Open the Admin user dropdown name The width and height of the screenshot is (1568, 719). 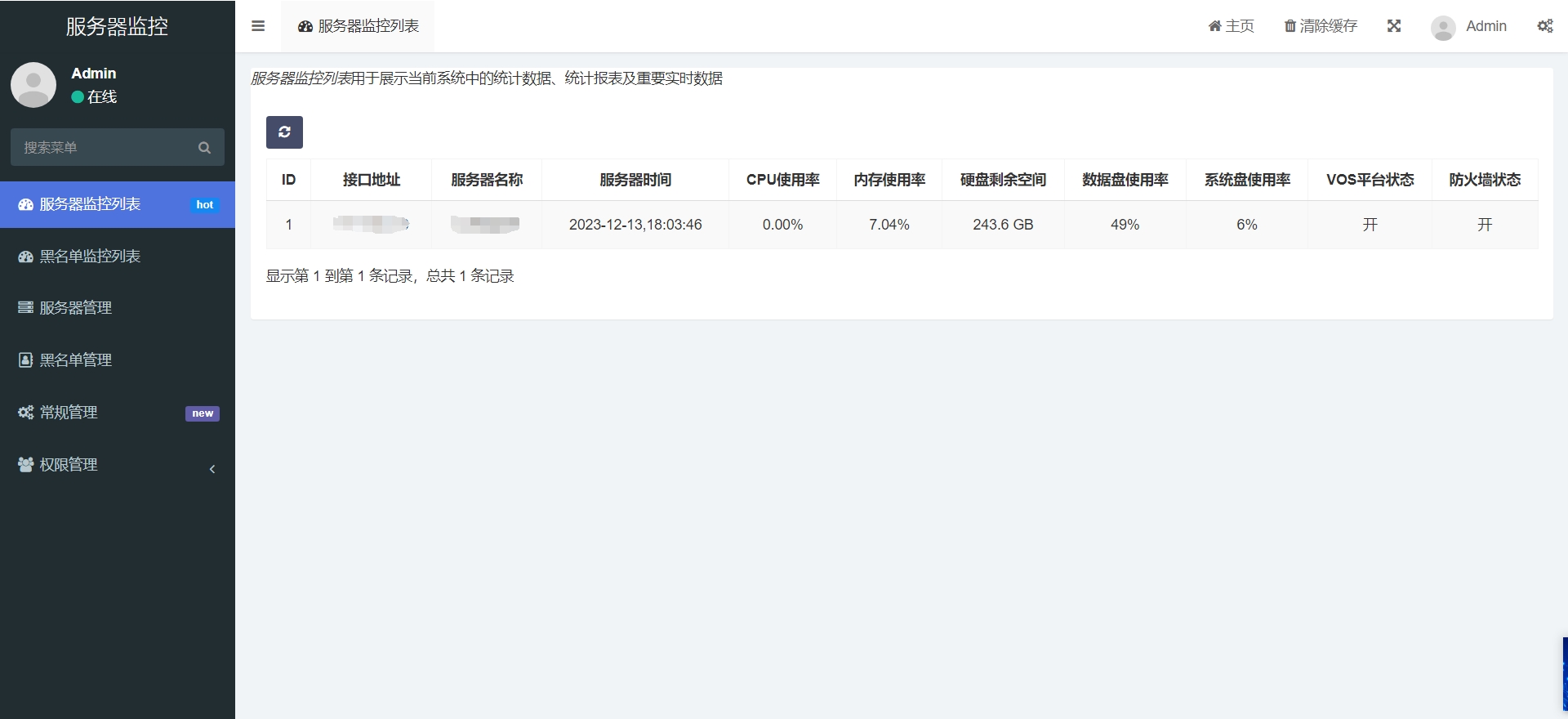1486,26
